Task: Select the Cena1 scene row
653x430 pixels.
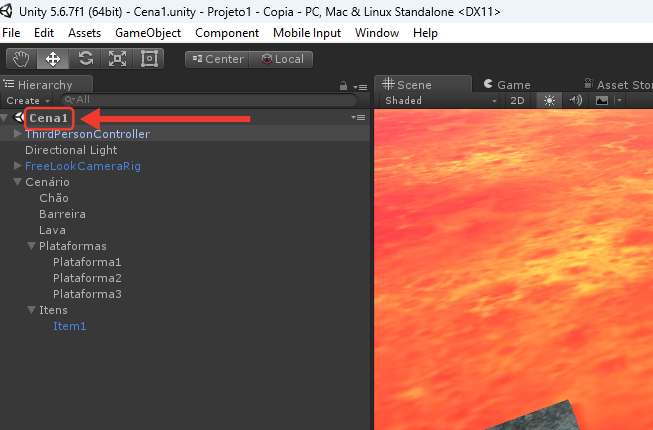Action: pyautogui.click(x=185, y=118)
